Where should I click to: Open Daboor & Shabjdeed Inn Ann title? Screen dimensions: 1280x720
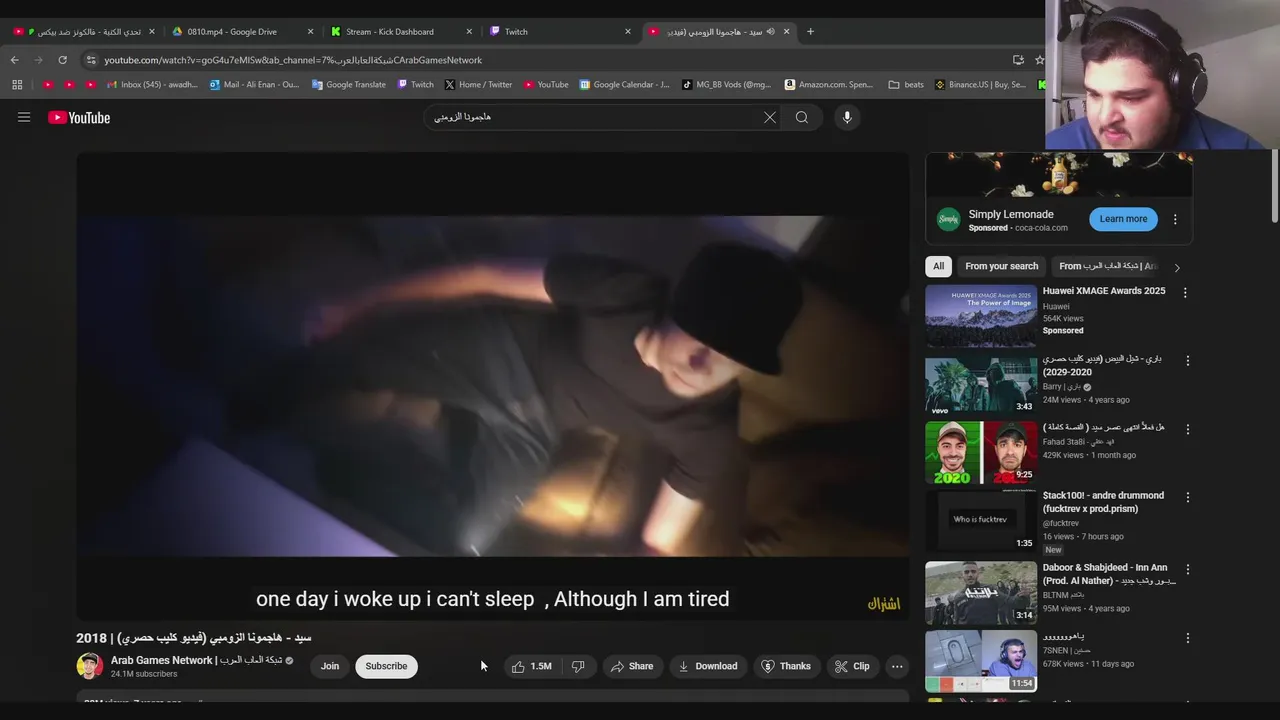[x=1108, y=574]
